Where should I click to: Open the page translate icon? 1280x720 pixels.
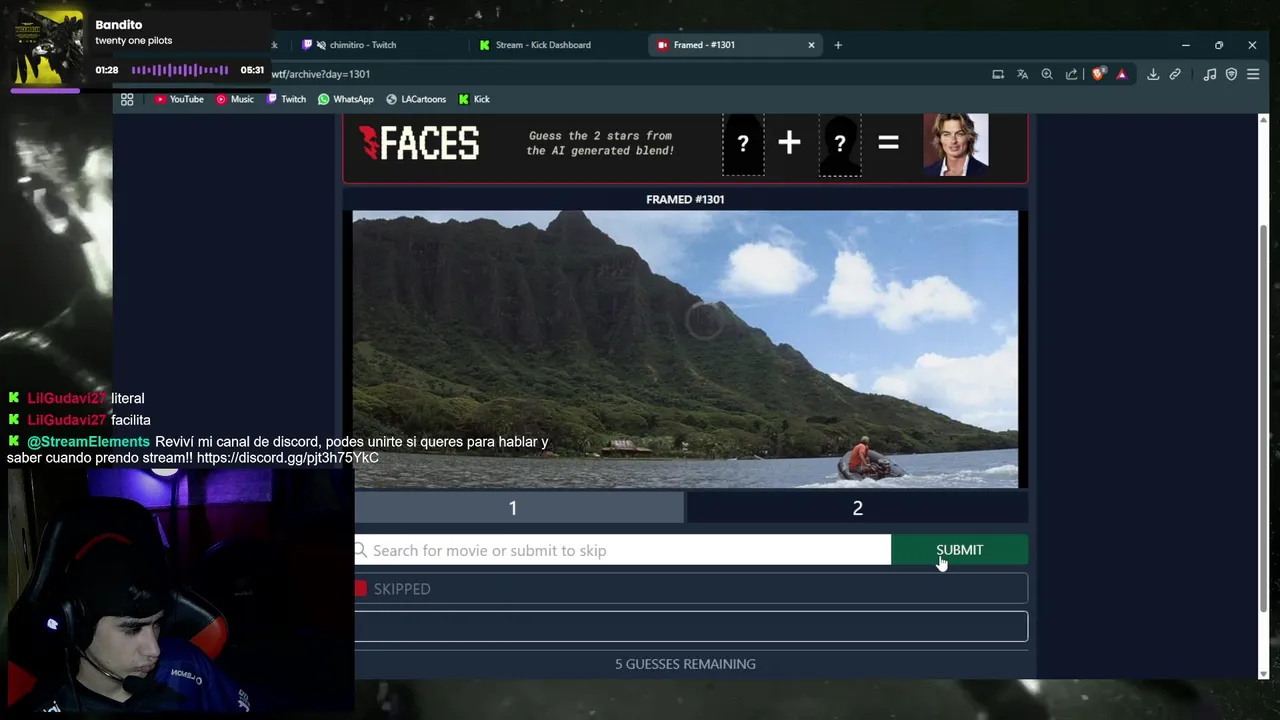1022,74
